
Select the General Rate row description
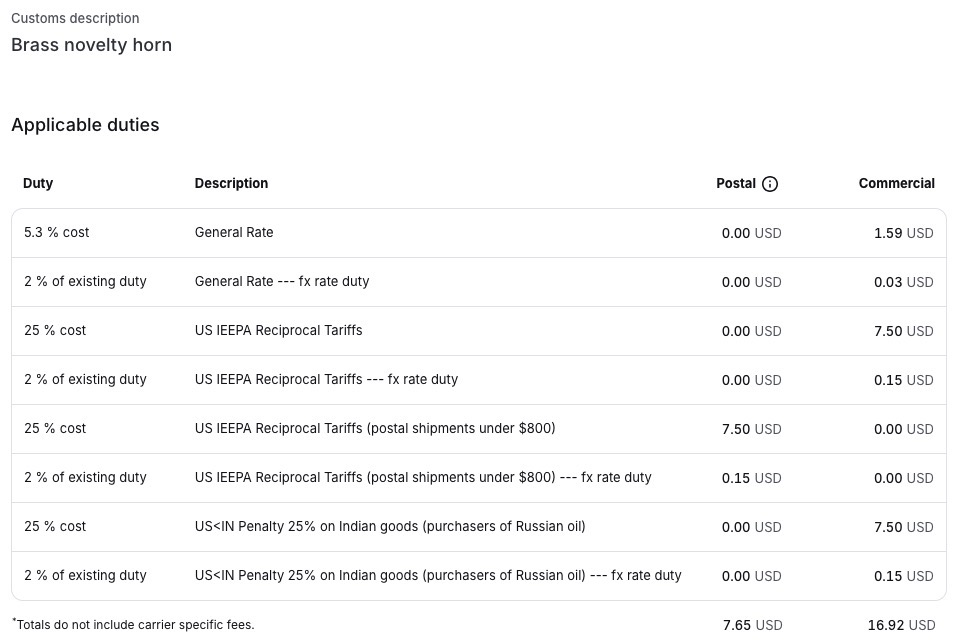coord(234,233)
